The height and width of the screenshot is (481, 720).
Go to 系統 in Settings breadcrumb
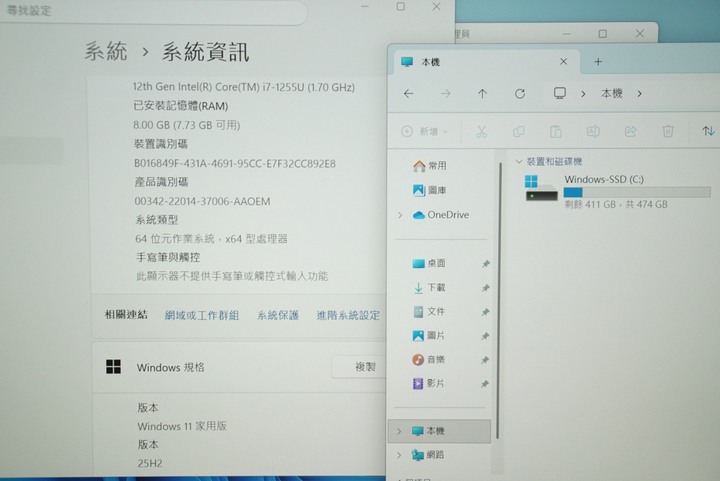[x=106, y=51]
